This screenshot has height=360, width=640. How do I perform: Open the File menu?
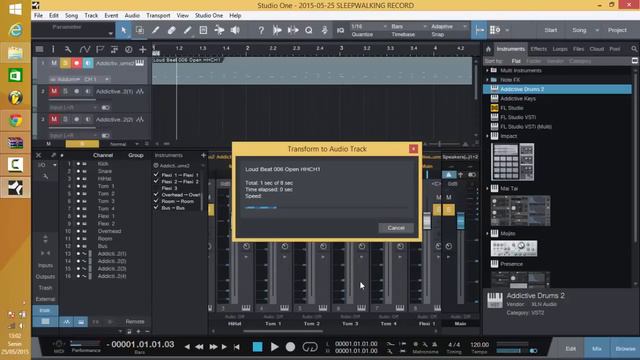coord(38,16)
